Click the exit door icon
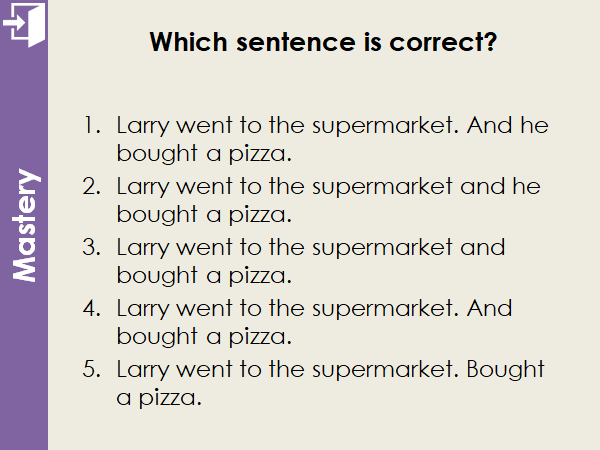This screenshot has height=450, width=600. click(24, 23)
